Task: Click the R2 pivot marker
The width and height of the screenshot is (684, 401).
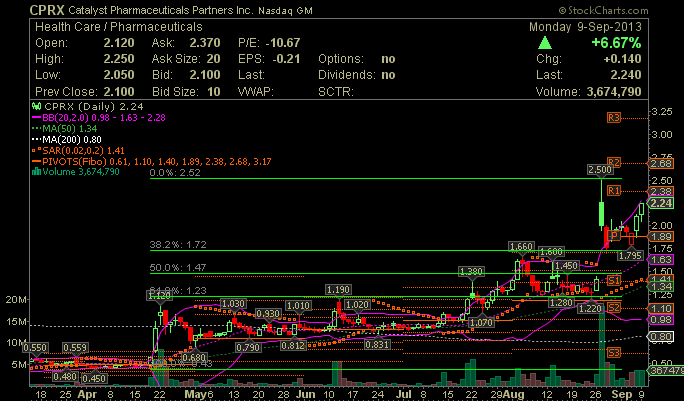Action: tap(614, 162)
